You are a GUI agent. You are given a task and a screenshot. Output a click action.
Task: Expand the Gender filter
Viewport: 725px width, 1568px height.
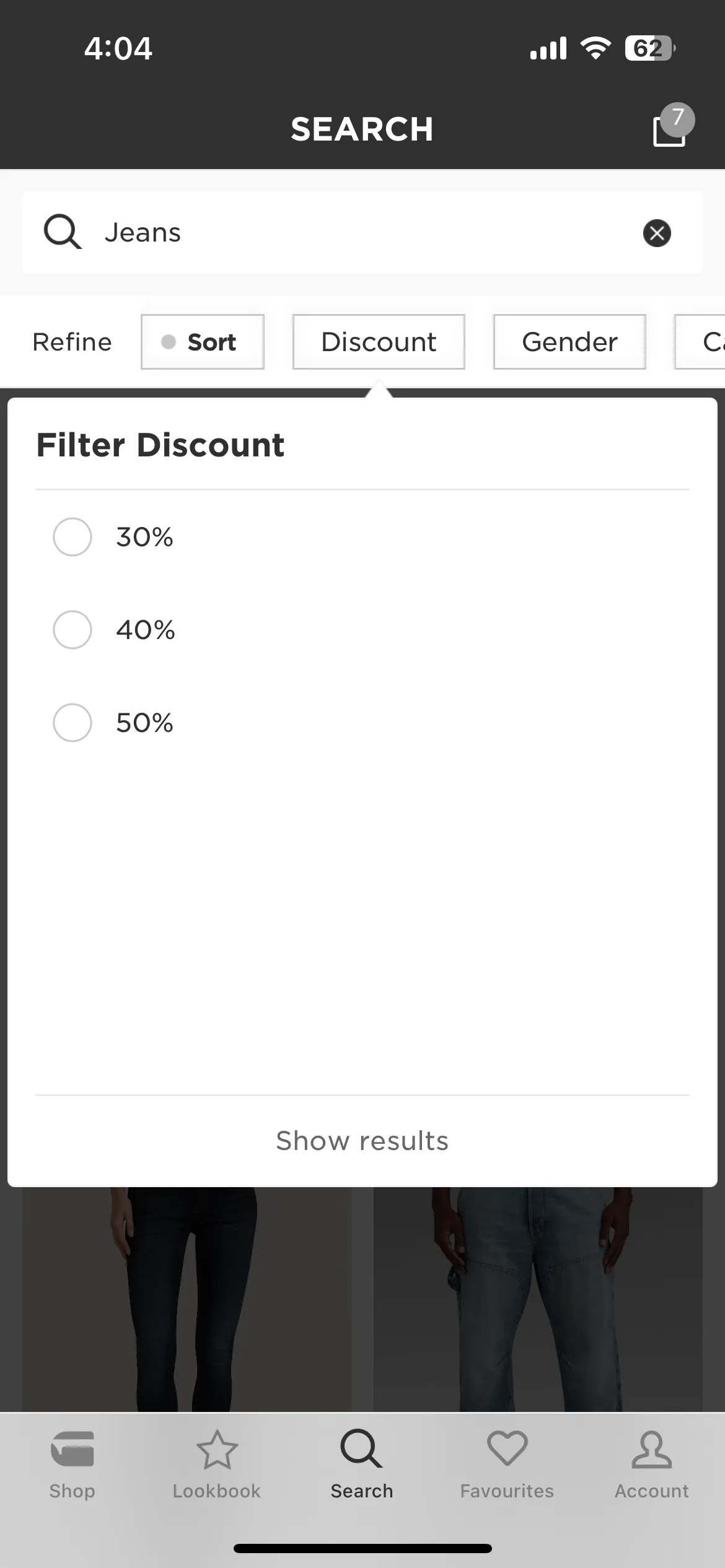[x=569, y=342]
